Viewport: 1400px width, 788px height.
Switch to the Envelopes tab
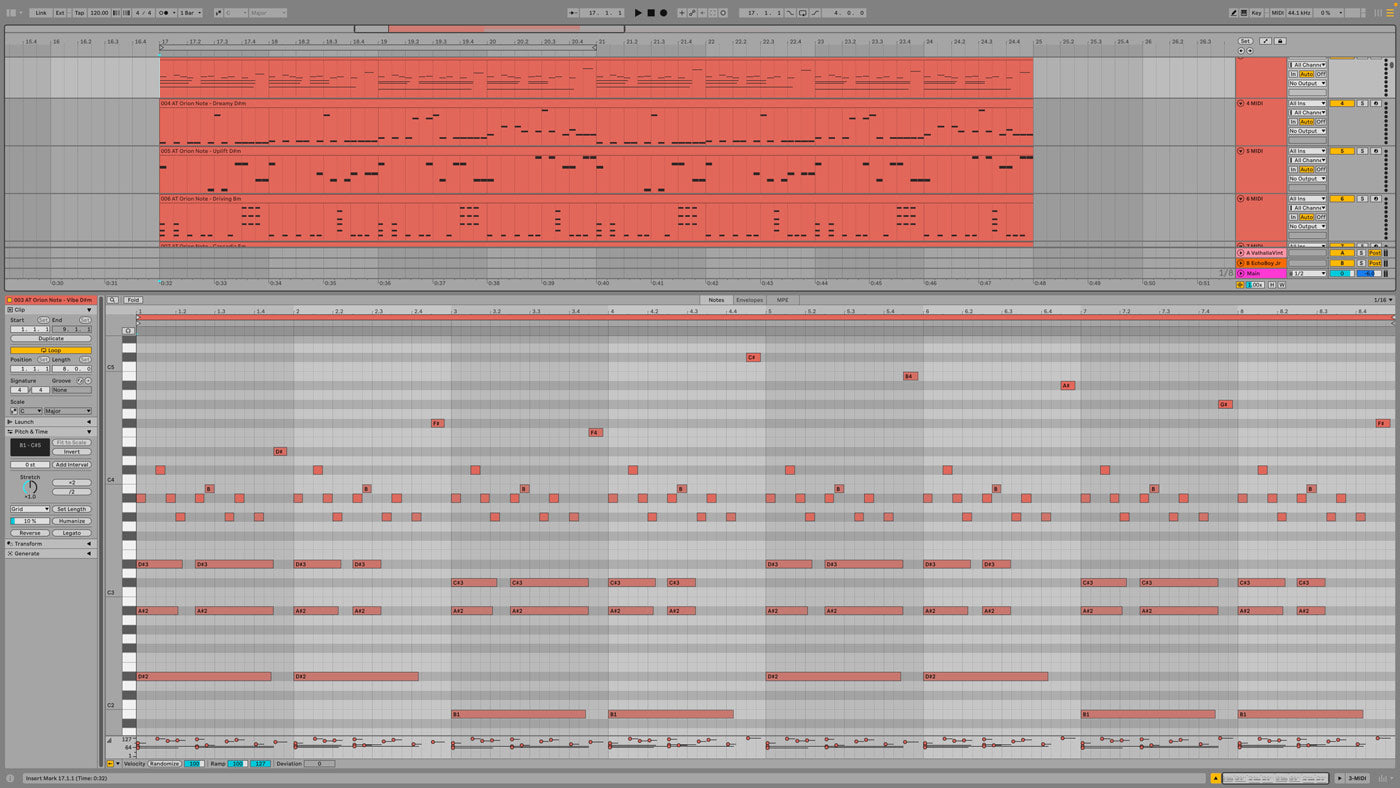click(x=749, y=300)
